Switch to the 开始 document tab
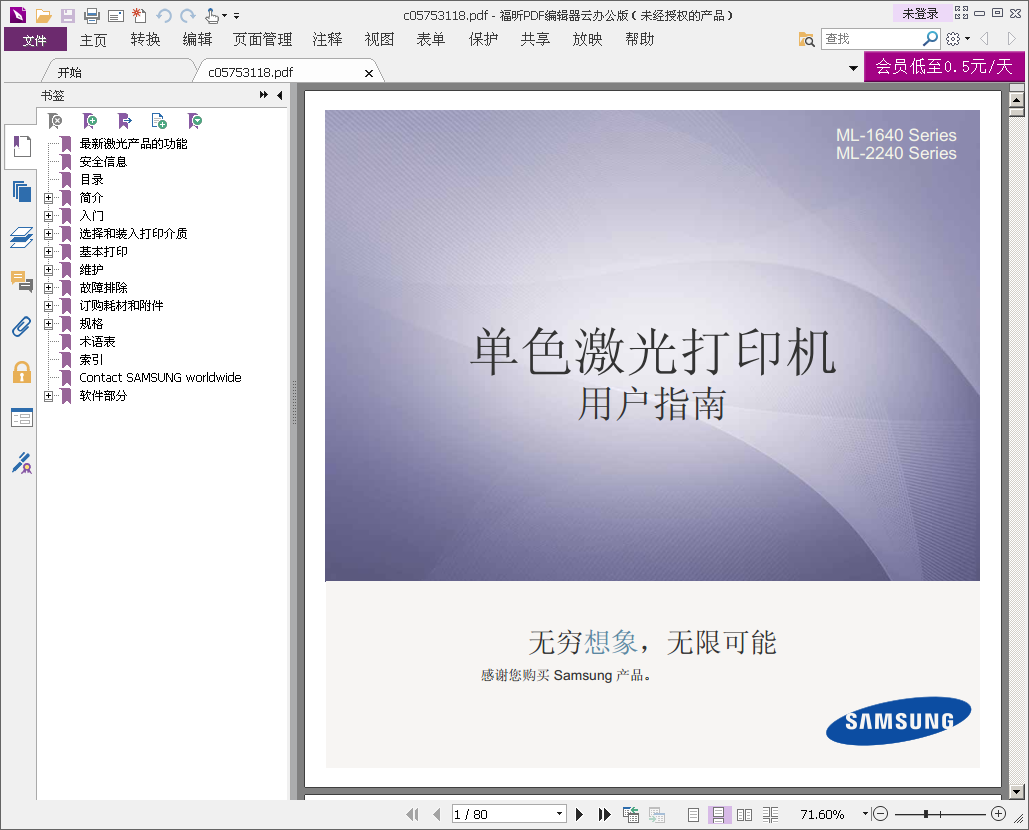The width and height of the screenshot is (1029, 830). coord(70,72)
